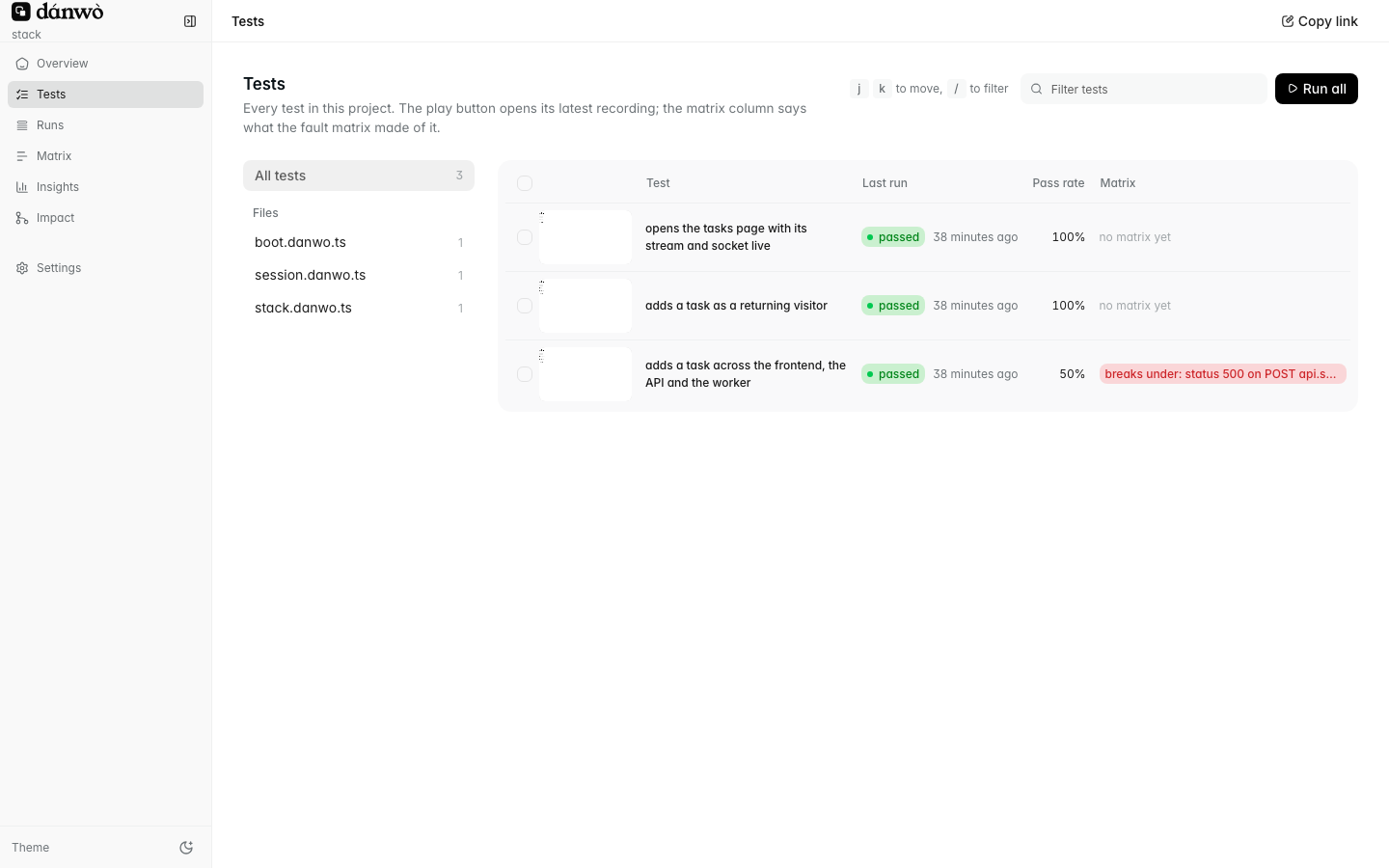Open Insights in the sidebar
This screenshot has width=1389, height=868.
105,187
